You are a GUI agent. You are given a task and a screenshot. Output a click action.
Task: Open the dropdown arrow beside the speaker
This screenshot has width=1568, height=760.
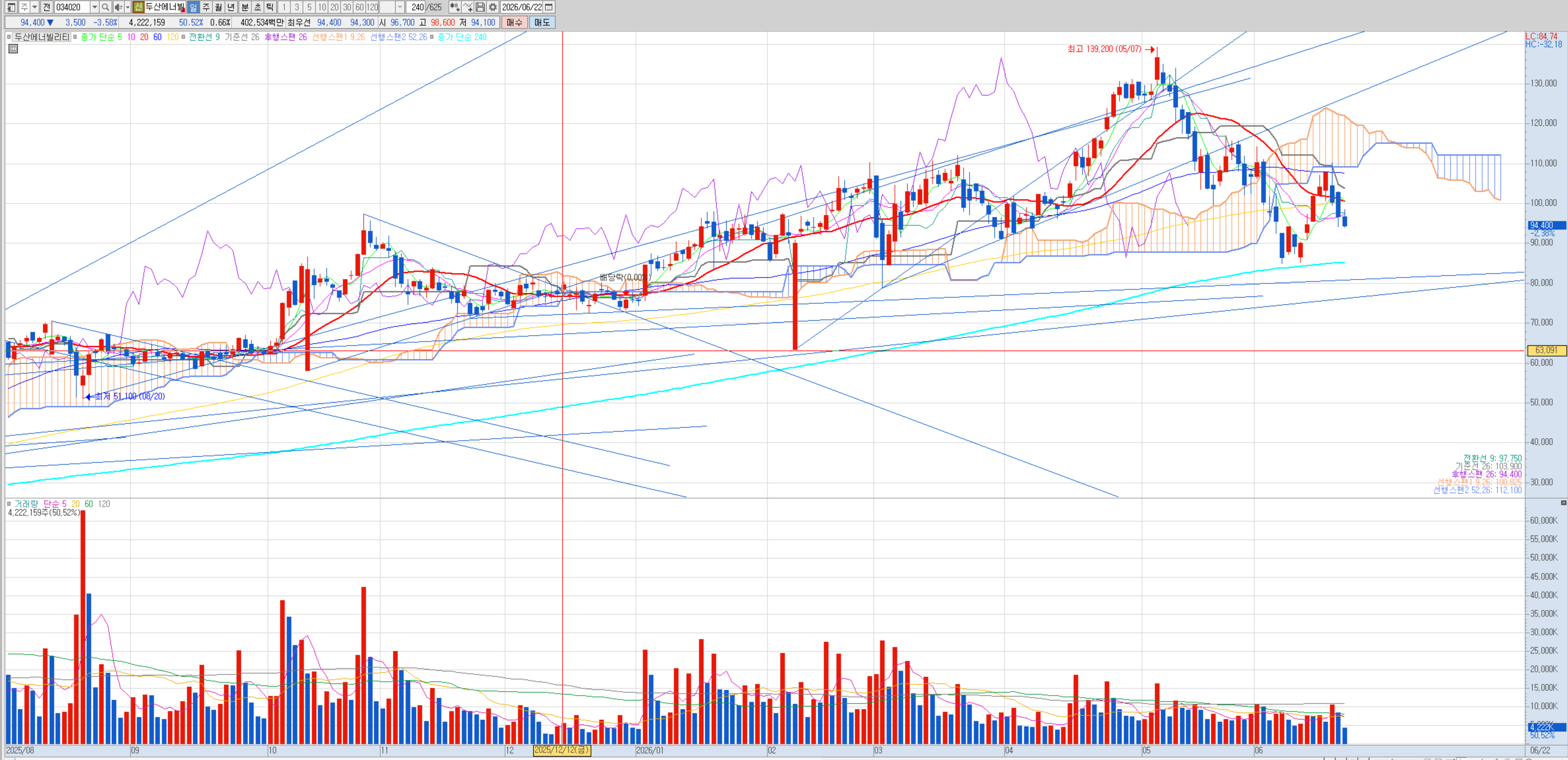pyautogui.click(x=127, y=7)
